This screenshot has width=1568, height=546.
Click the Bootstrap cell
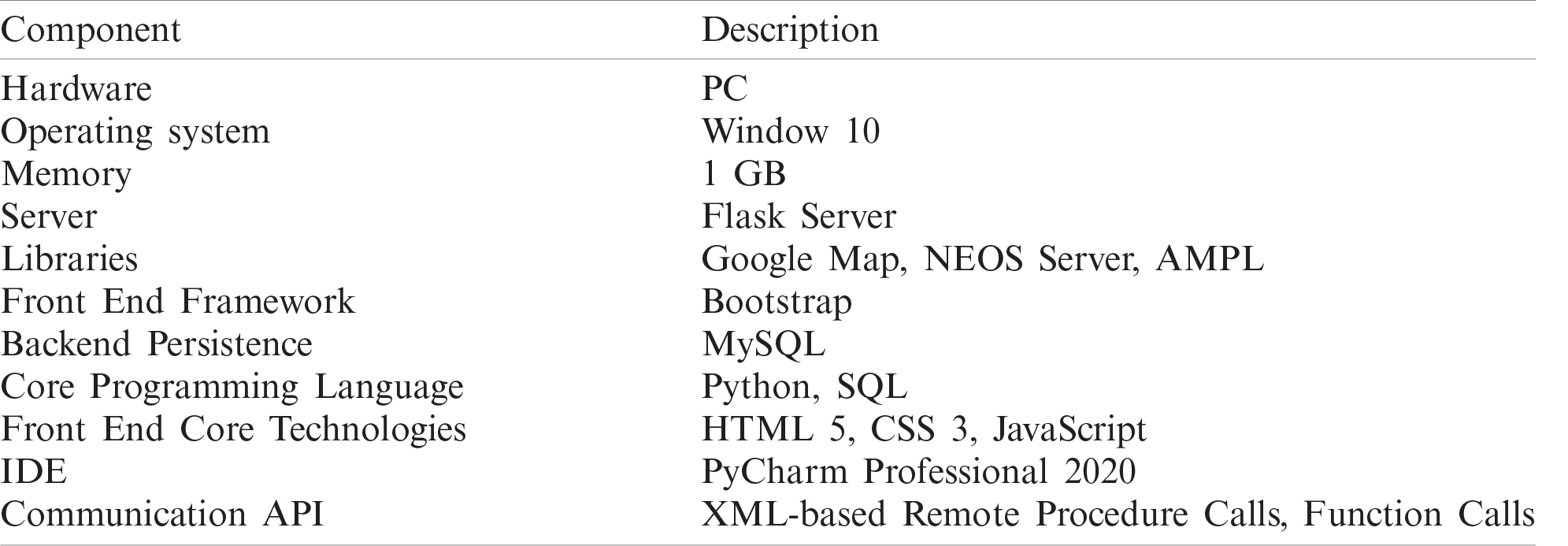click(776, 301)
